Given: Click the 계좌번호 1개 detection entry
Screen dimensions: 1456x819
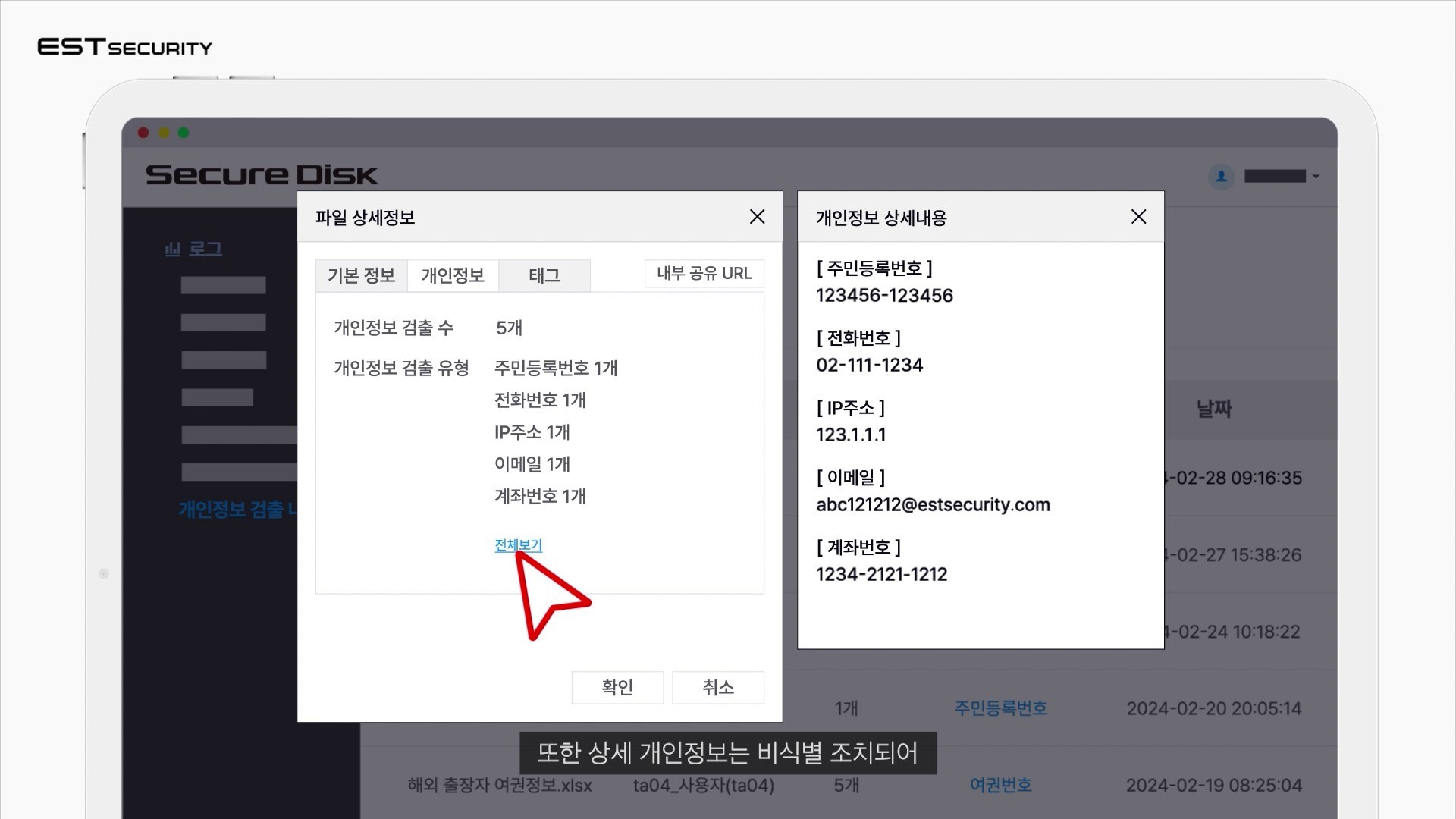Looking at the screenshot, I should [540, 497].
